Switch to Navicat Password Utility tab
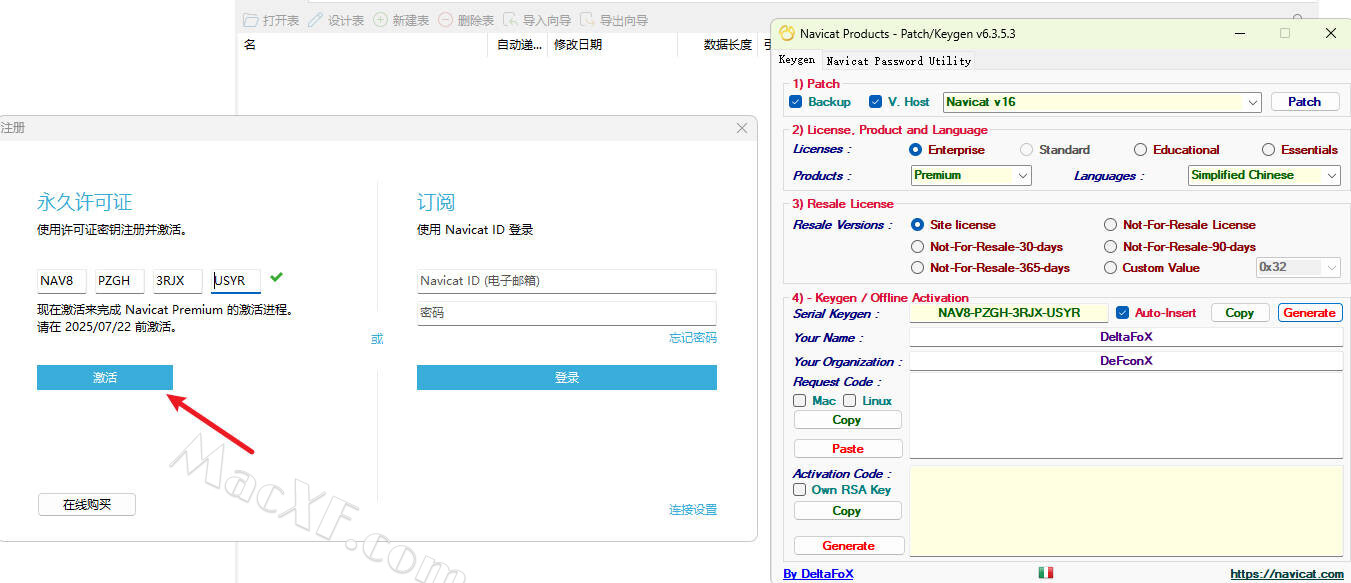This screenshot has width=1351, height=583. click(x=898, y=61)
